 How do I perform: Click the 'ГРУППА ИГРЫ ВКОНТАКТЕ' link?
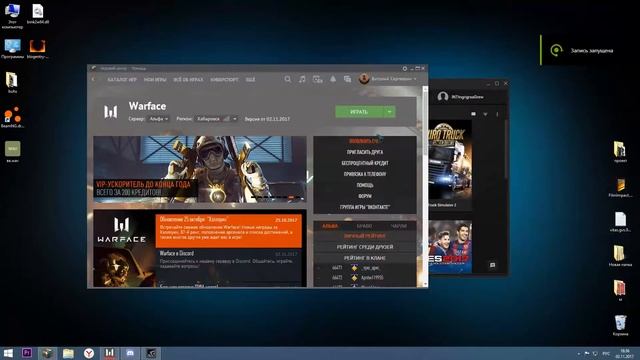(x=364, y=207)
